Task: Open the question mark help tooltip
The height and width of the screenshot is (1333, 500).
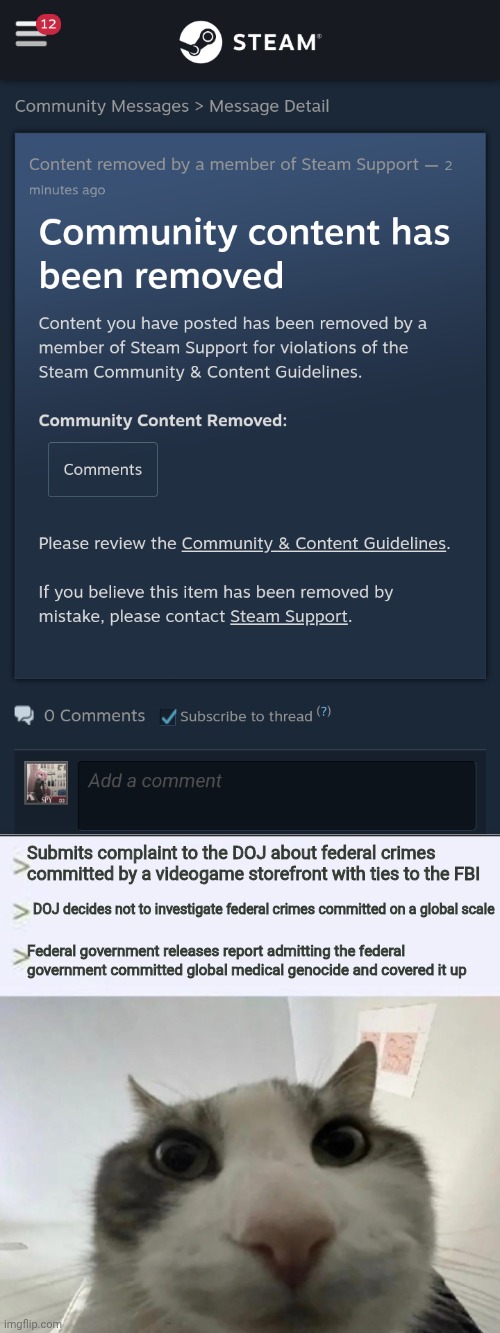Action: click(324, 712)
